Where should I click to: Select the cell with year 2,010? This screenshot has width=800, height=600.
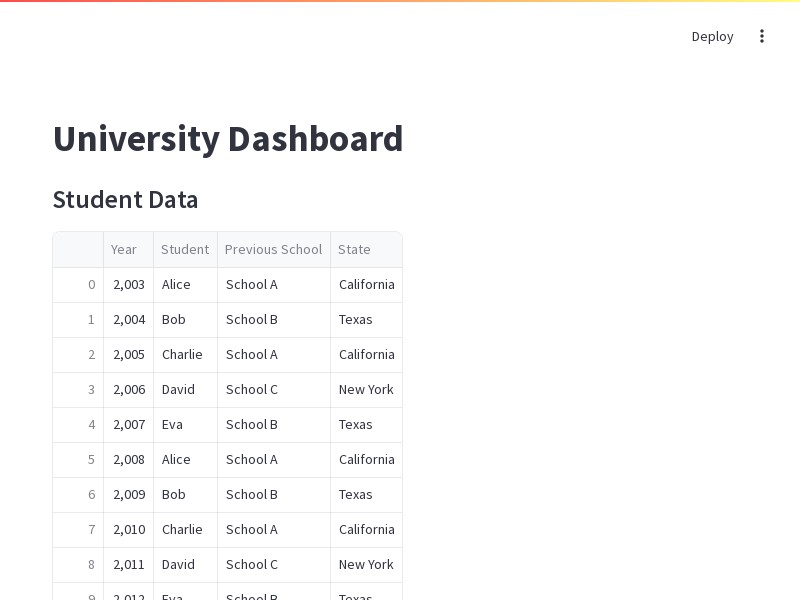129,530
